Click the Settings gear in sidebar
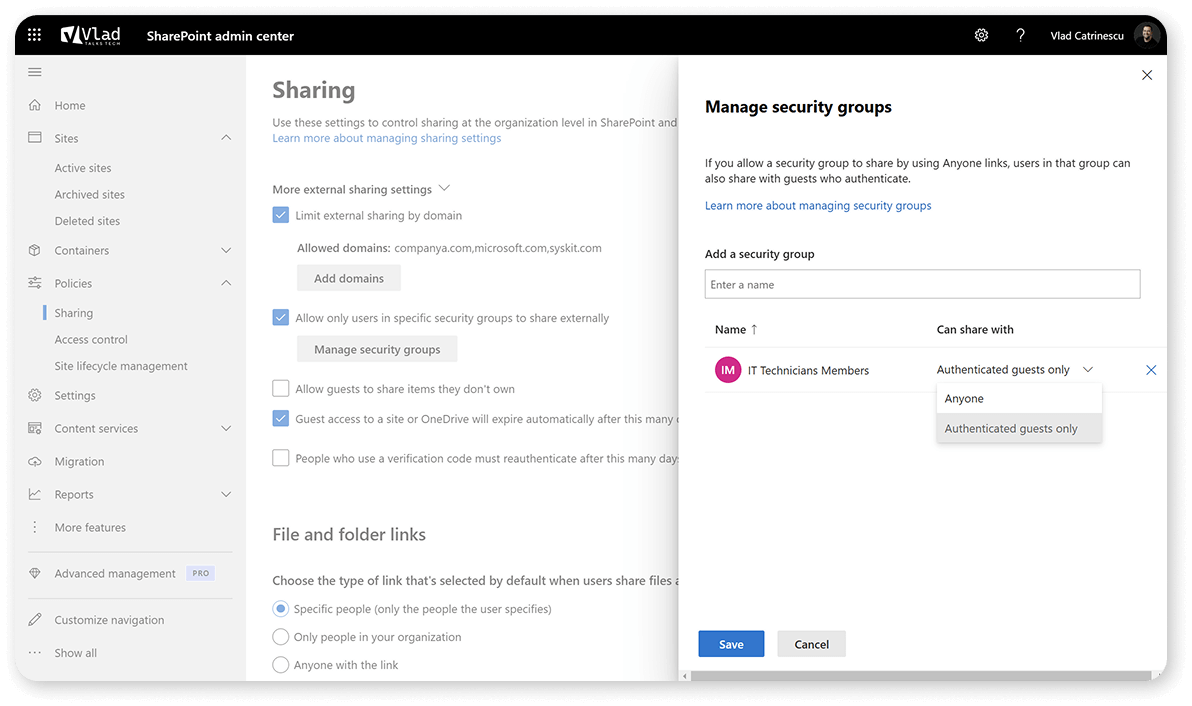 click(x=34, y=395)
